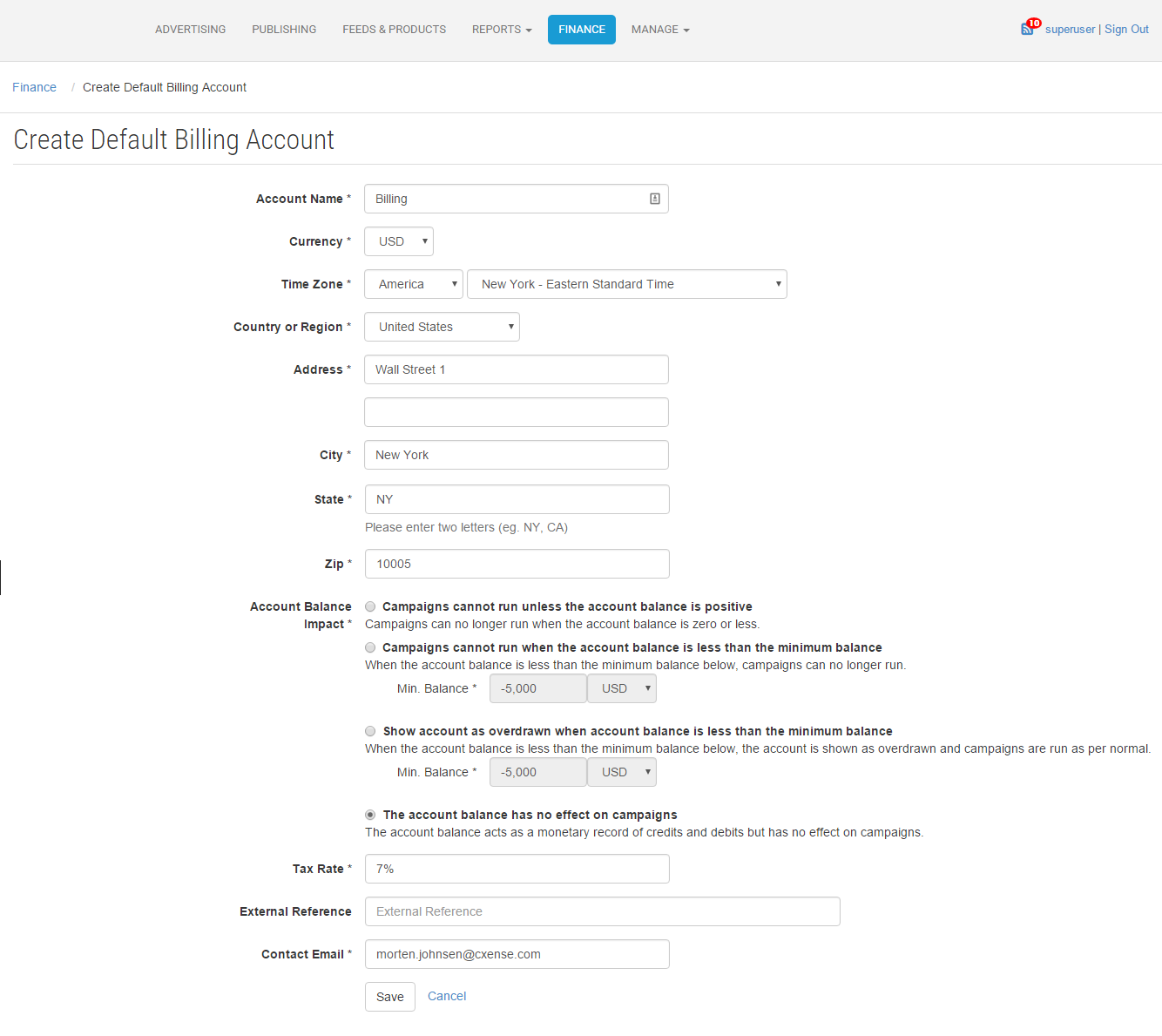Open the first Min. Balance USD currency dropdown
1162x1036 pixels.
622,688
